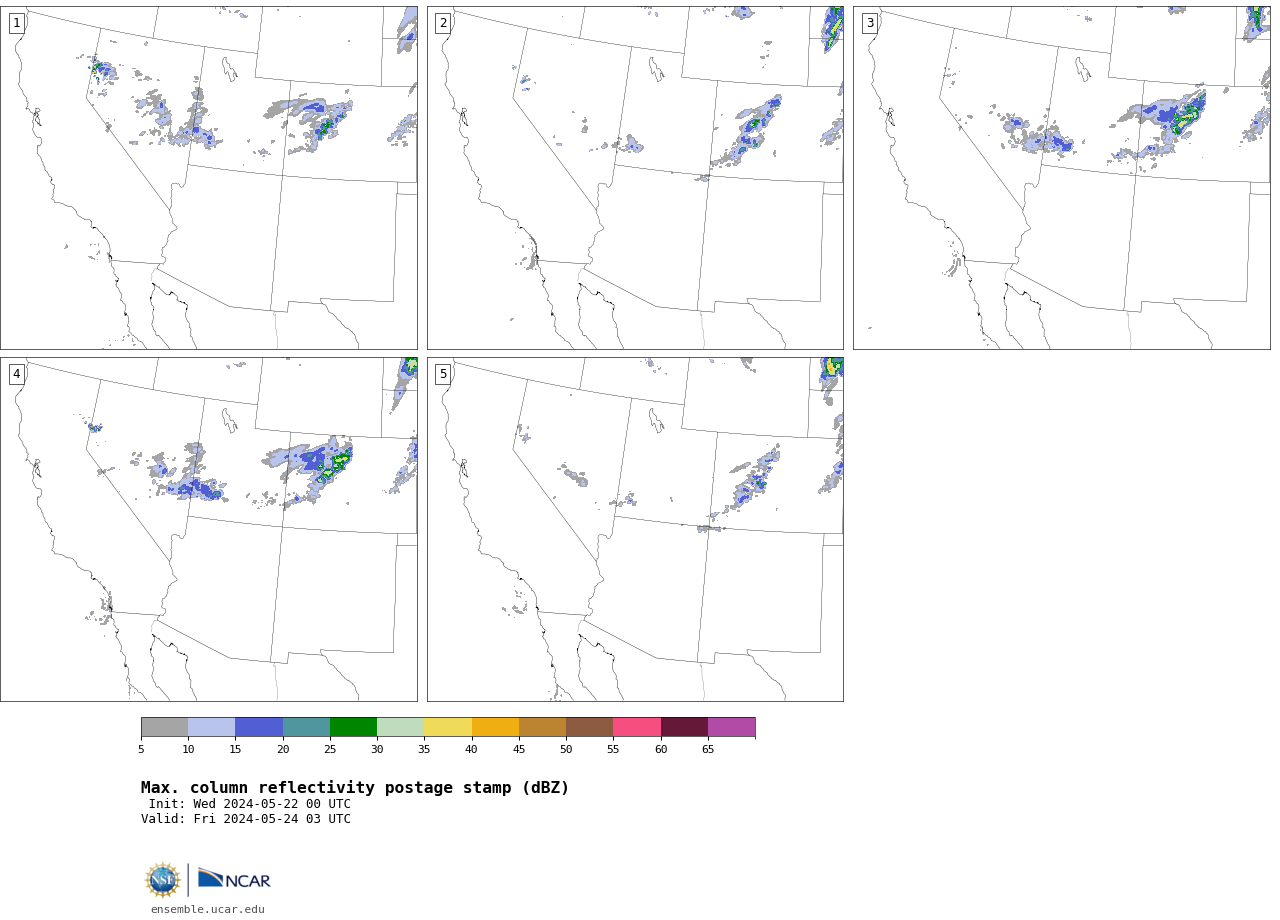Screen dimensions: 1280x920
Task: Click the panel number label 5
Action: point(443,374)
